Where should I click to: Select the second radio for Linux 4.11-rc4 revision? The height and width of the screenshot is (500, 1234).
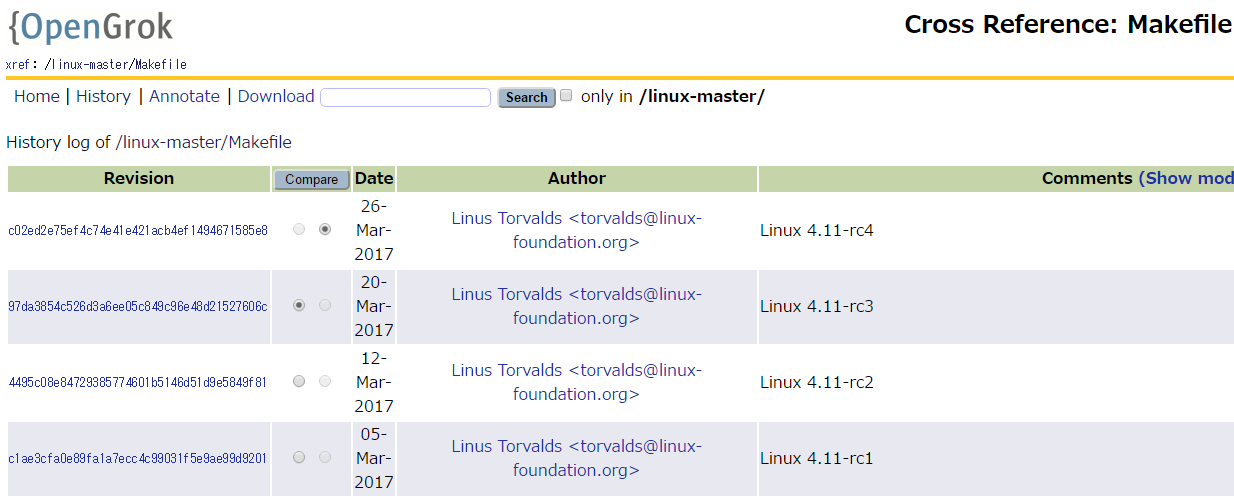point(325,229)
